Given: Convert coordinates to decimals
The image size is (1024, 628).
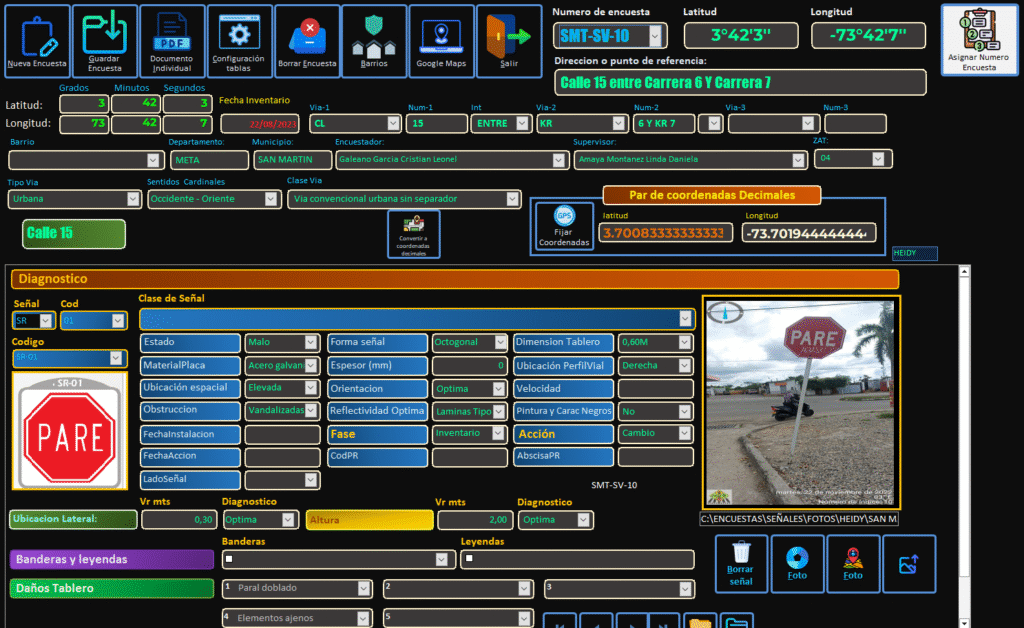Looking at the screenshot, I should tap(413, 234).
